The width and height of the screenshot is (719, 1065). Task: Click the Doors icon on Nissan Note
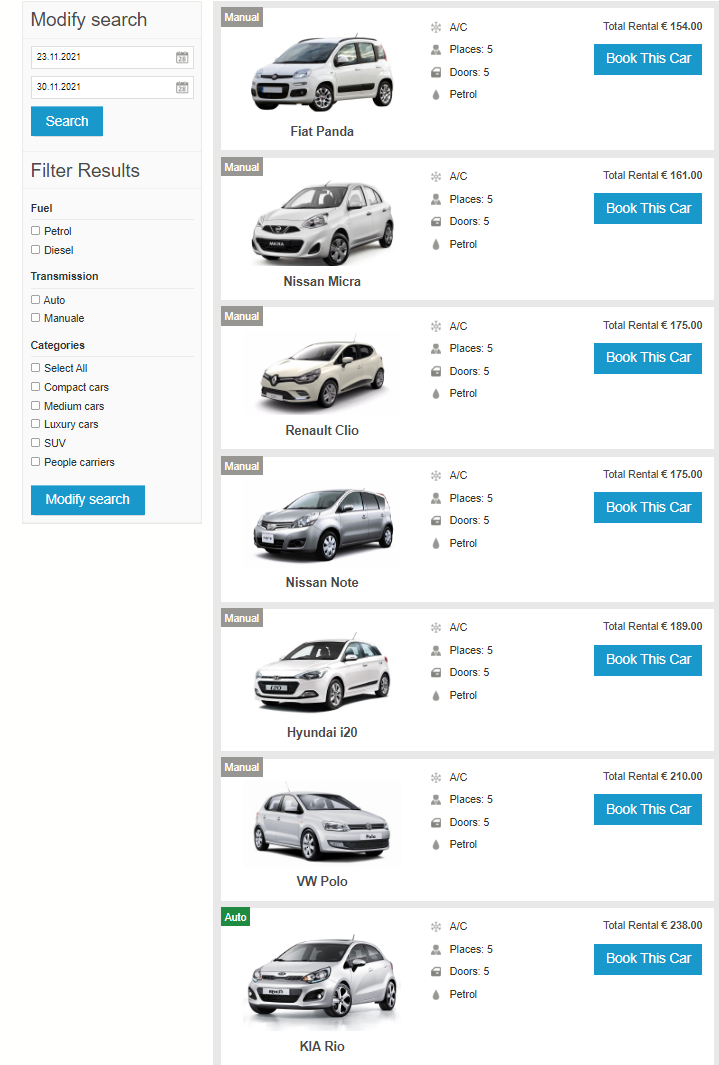click(x=436, y=521)
